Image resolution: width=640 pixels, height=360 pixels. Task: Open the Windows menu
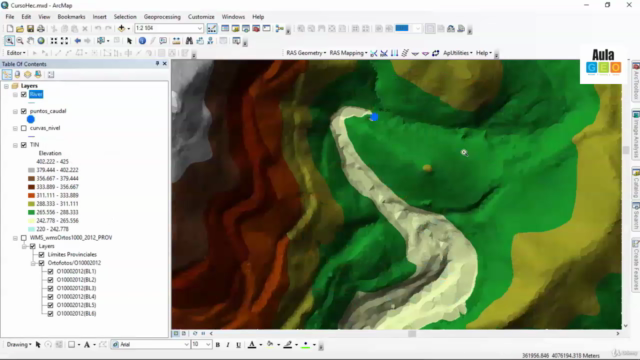pyautogui.click(x=233, y=17)
